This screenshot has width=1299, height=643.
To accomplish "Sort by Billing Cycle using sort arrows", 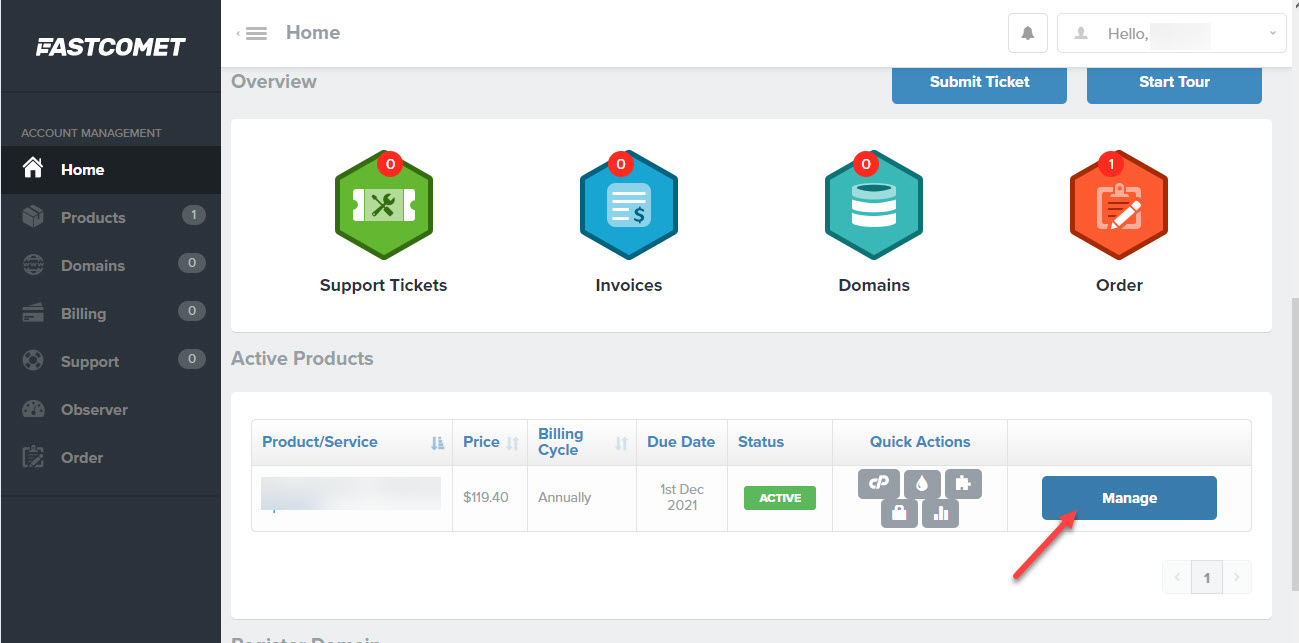I will point(621,443).
